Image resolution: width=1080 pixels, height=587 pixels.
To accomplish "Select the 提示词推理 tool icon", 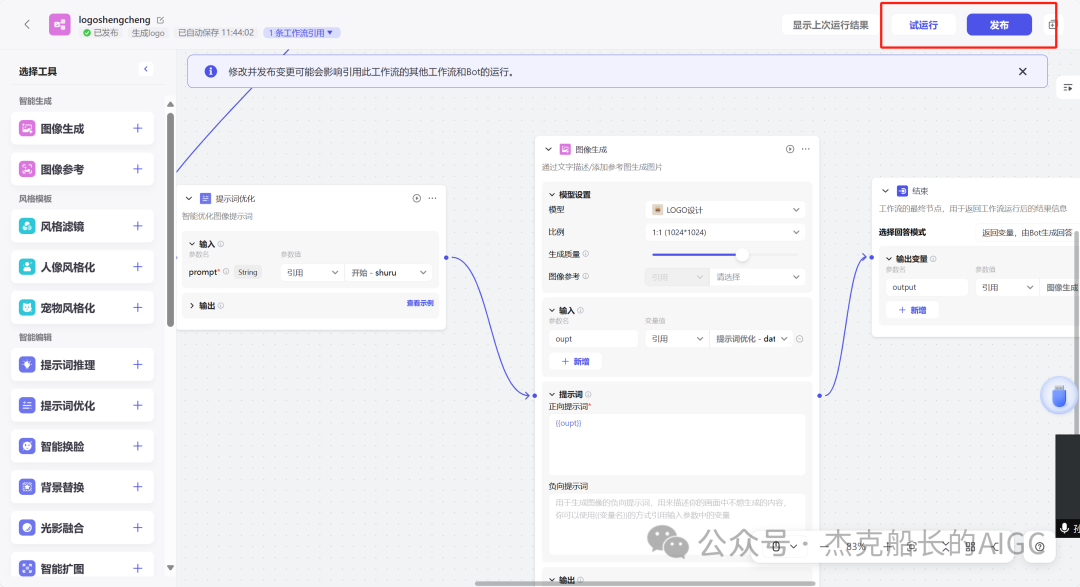I will pos(27,364).
